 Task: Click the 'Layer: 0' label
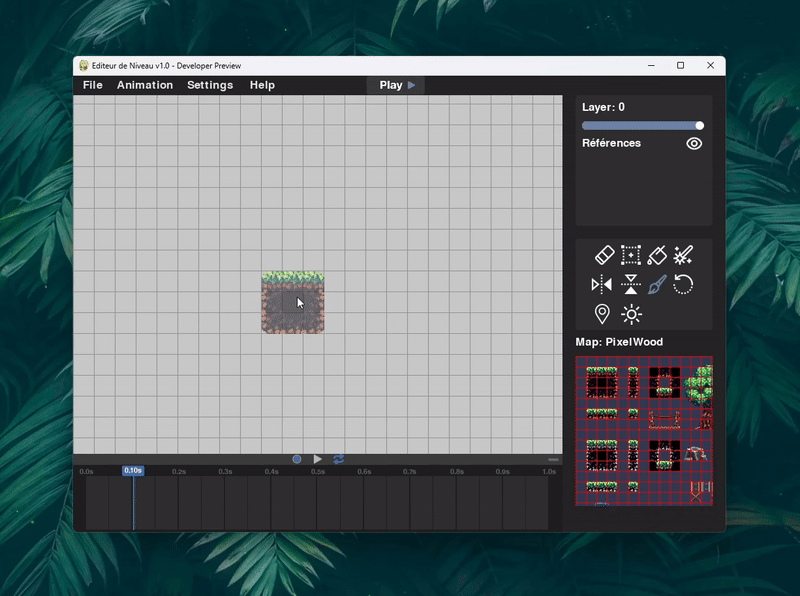coord(603,107)
